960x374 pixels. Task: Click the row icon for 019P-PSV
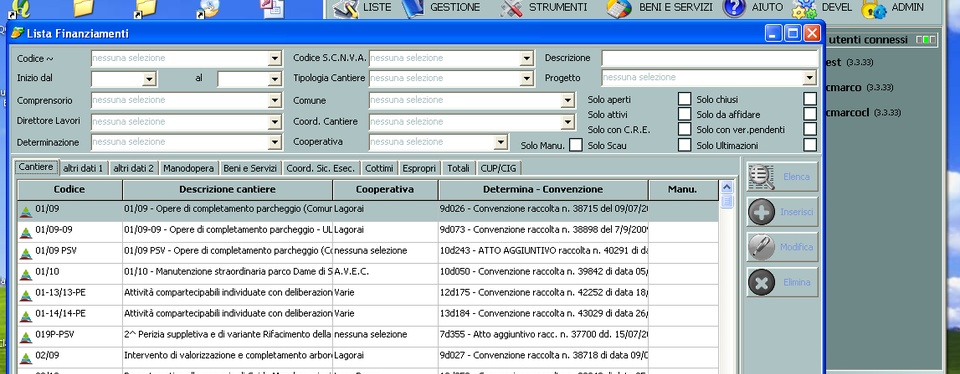point(26,337)
